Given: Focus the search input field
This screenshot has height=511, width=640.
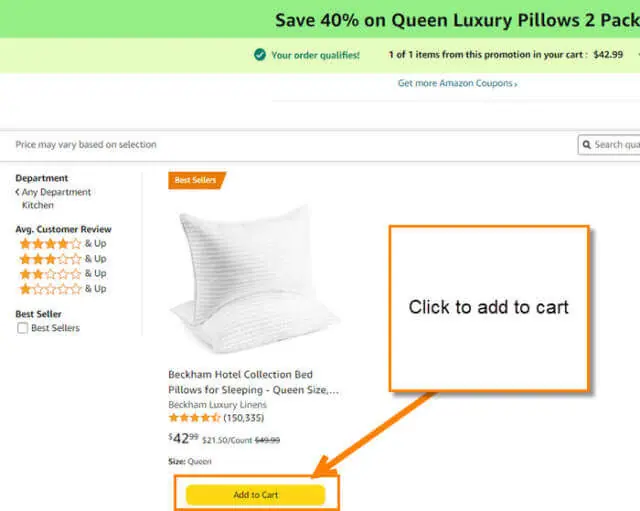Looking at the screenshot, I should pos(609,145).
